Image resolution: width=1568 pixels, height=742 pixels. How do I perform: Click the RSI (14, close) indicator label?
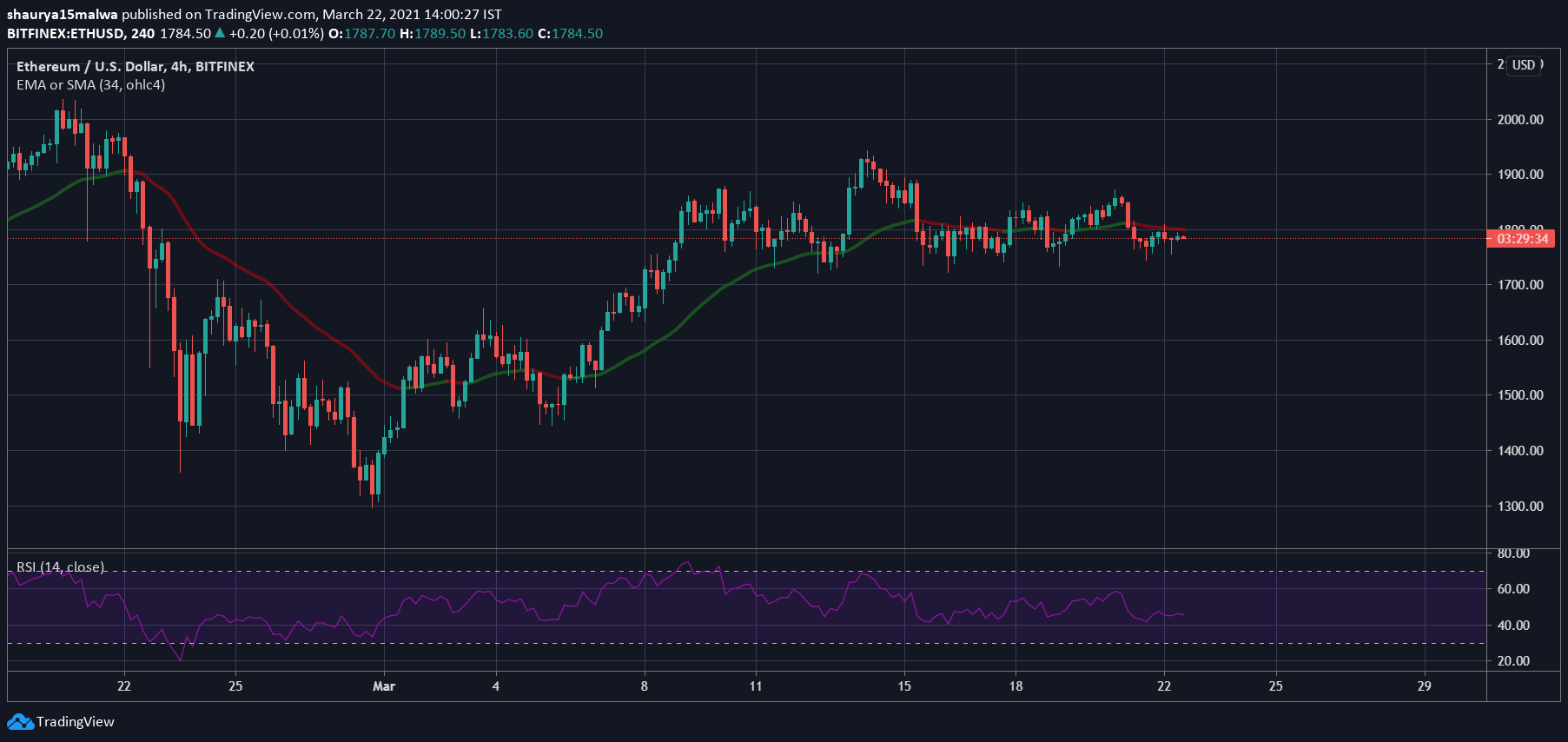pos(60,566)
